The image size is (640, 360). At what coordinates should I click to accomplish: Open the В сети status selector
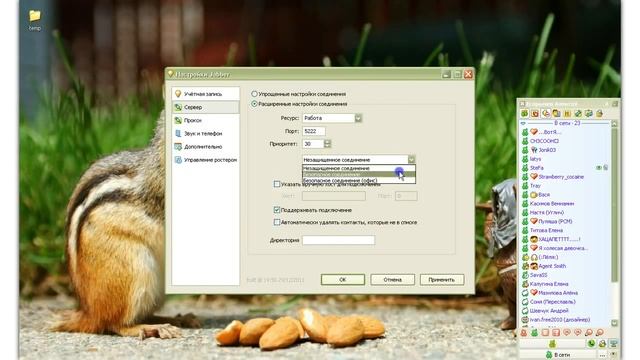pos(559,355)
